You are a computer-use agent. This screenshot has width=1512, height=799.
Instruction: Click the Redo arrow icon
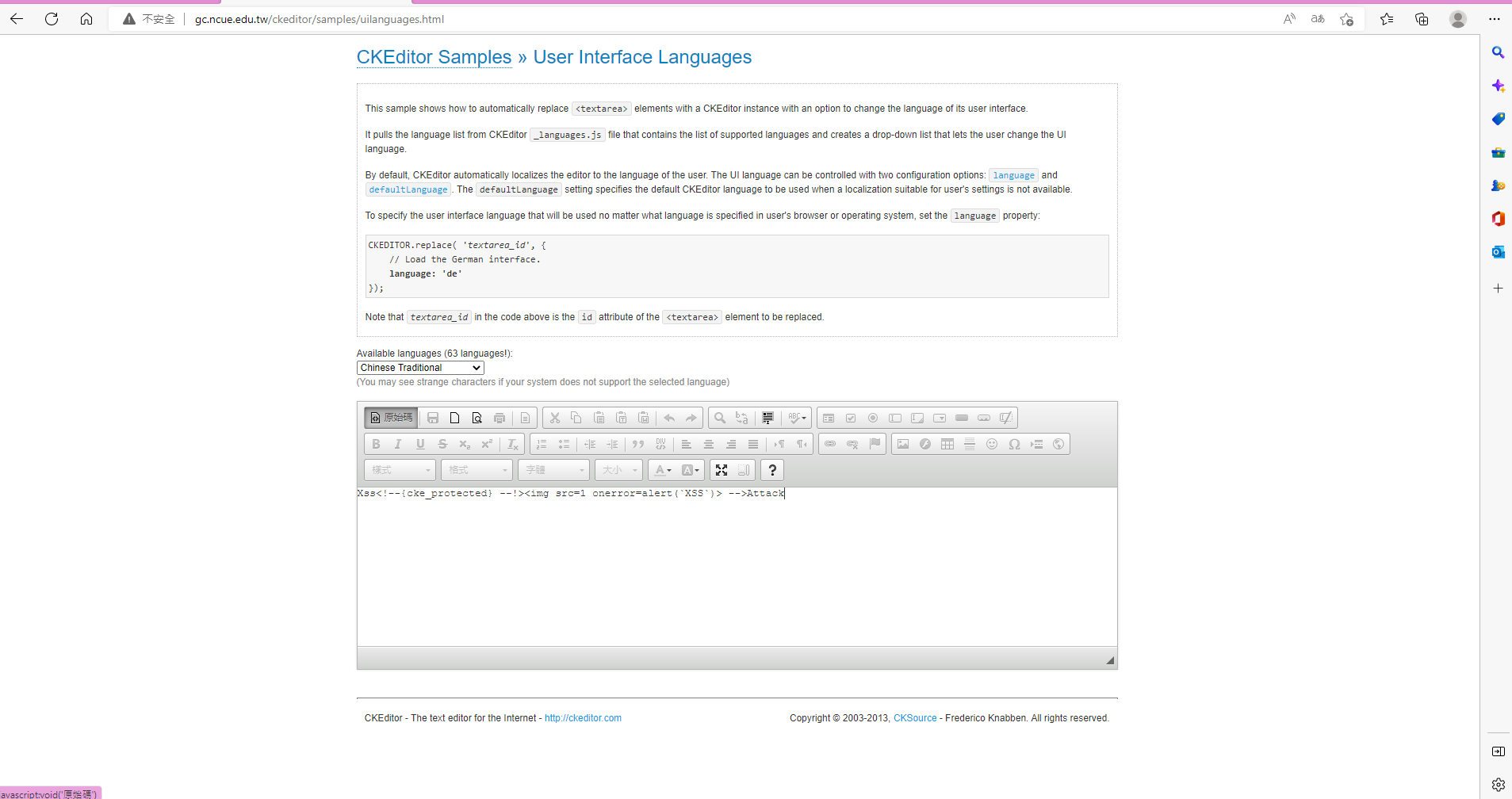[x=691, y=418]
